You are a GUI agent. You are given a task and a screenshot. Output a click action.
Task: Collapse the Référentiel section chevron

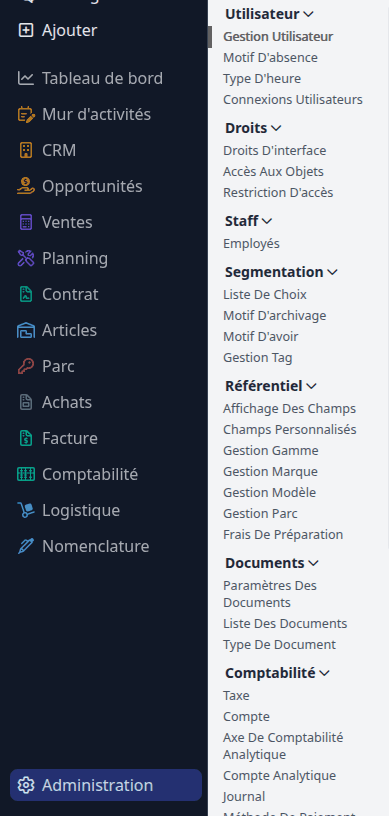point(311,386)
